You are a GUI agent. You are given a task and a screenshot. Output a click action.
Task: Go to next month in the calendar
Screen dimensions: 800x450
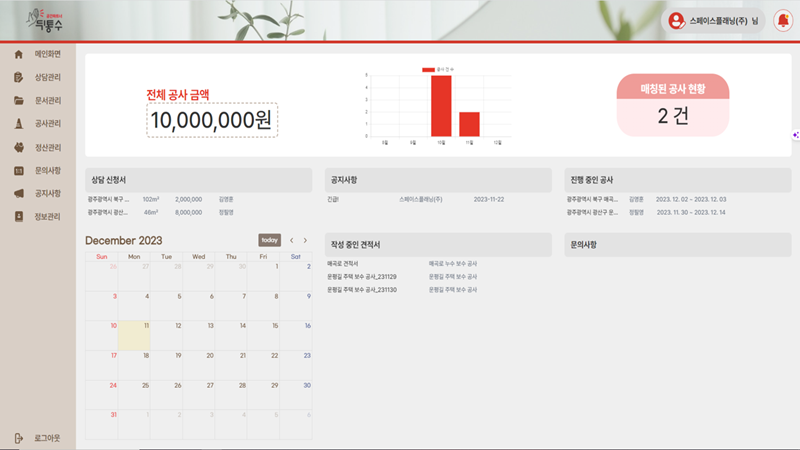305,240
